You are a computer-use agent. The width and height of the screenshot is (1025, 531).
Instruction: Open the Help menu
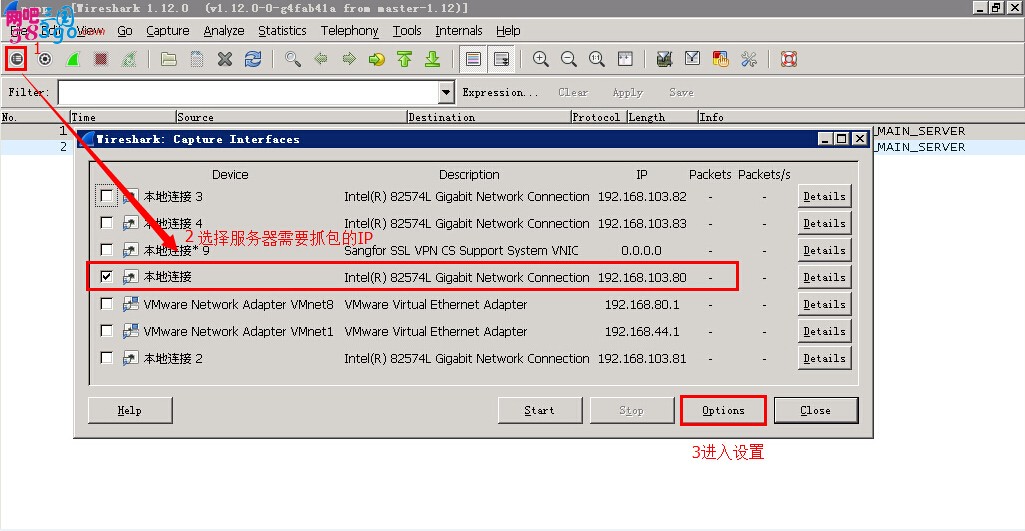[508, 31]
